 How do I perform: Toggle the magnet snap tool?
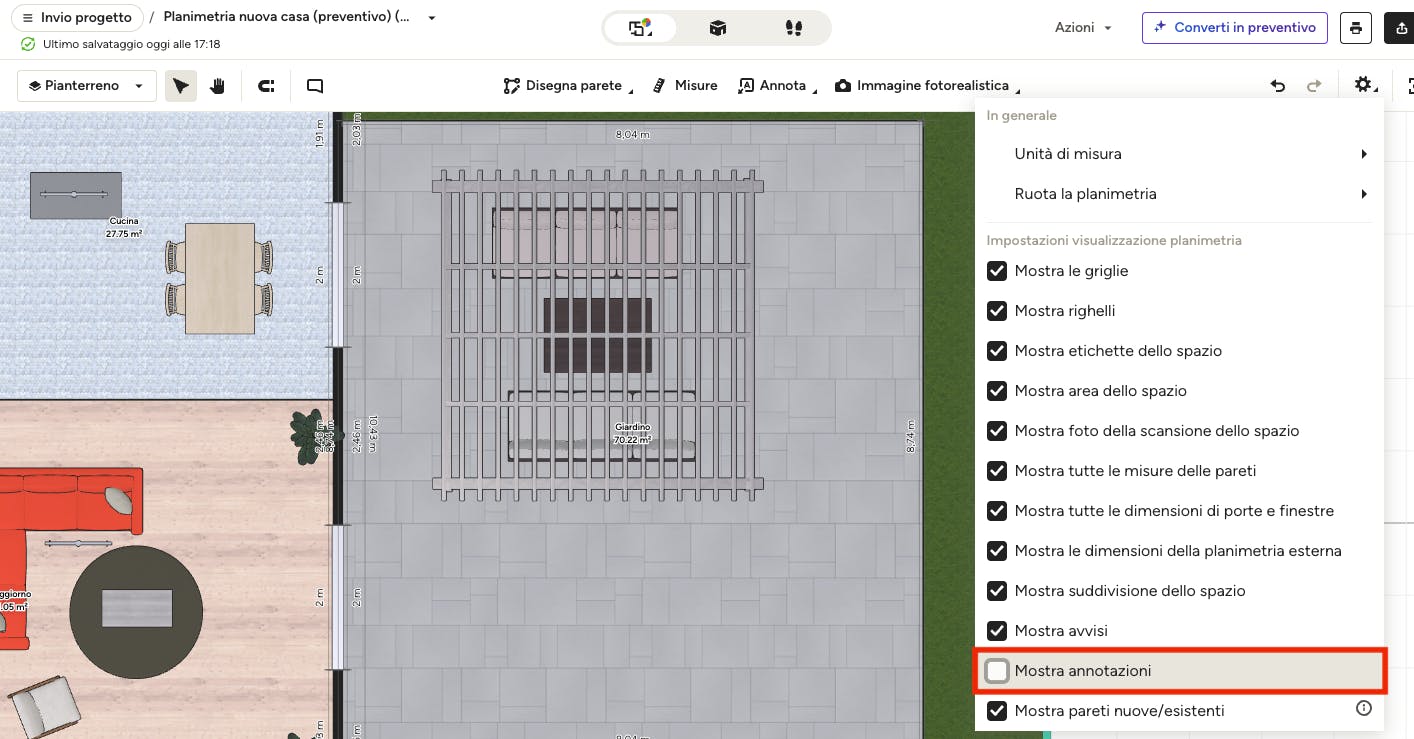click(x=266, y=86)
